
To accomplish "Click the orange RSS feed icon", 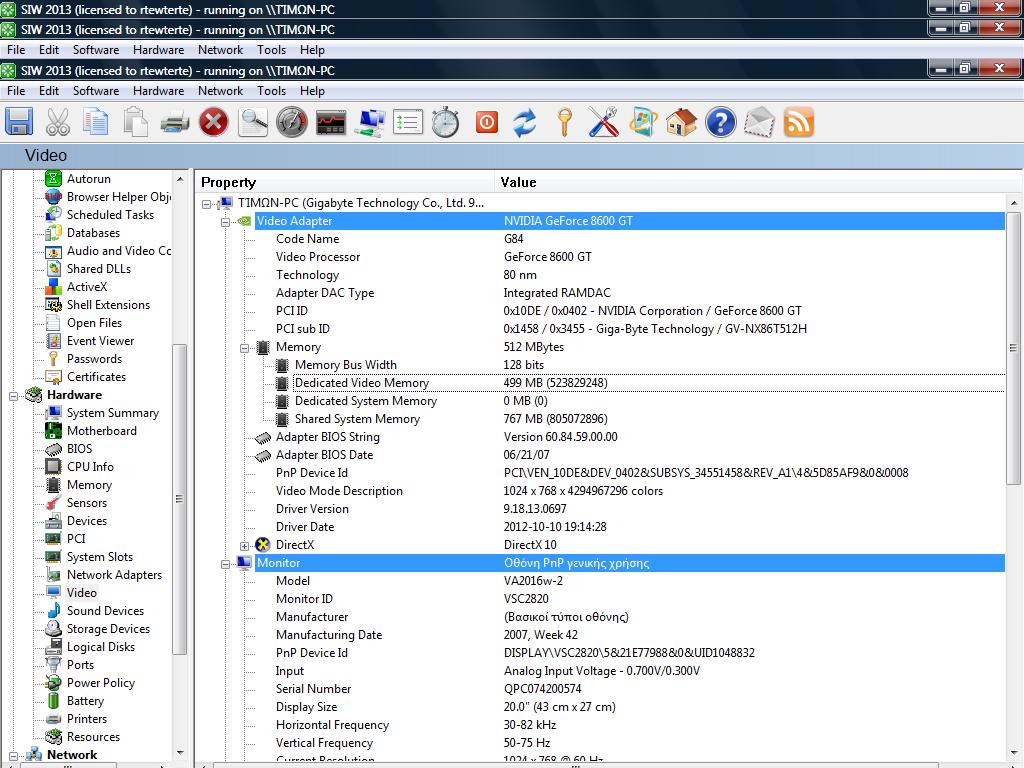I will tap(798, 122).
